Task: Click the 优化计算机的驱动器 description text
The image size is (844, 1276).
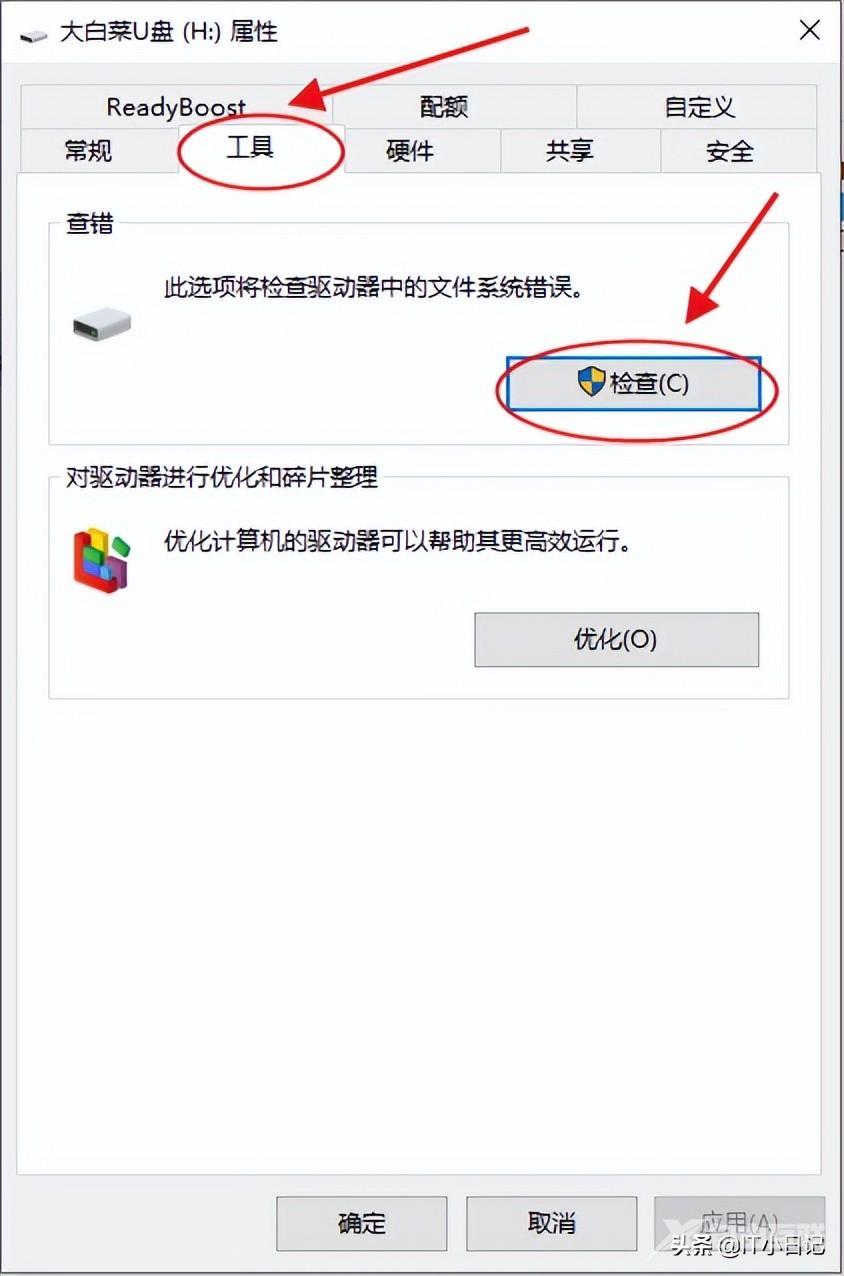Action: click(397, 542)
